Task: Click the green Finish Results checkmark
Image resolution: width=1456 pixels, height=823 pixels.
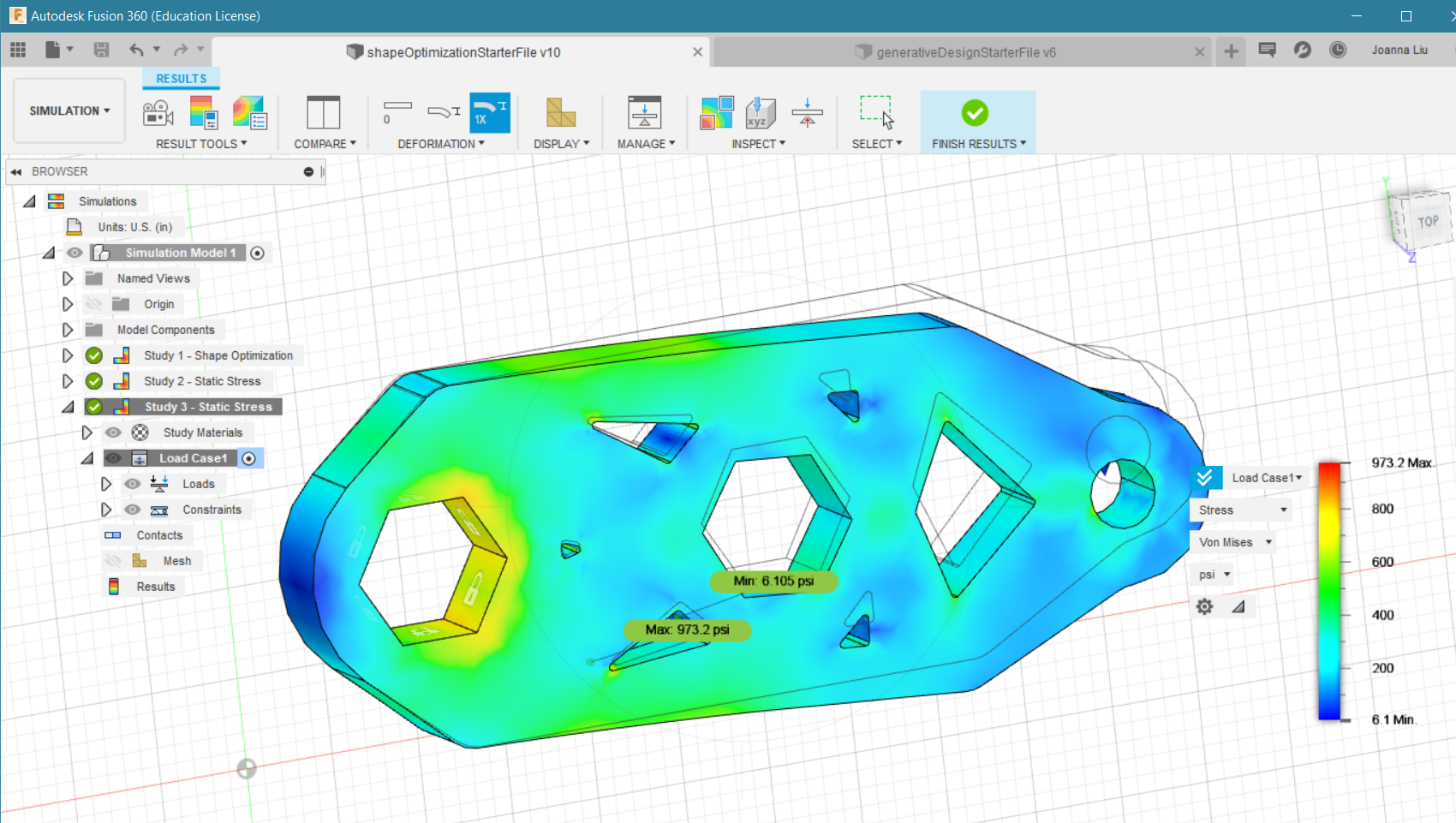Action: click(975, 112)
